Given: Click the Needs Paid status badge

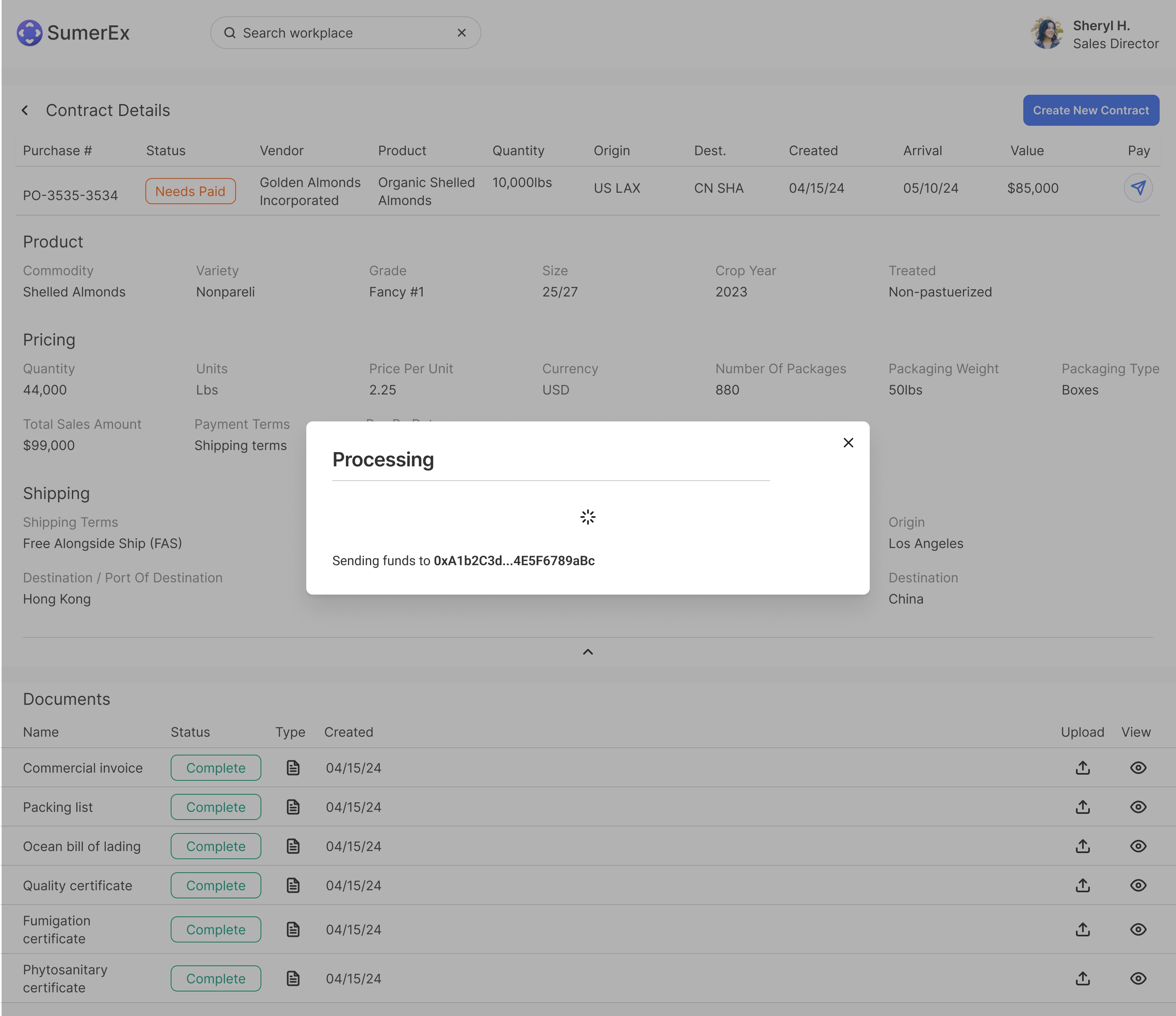Looking at the screenshot, I should pos(190,191).
